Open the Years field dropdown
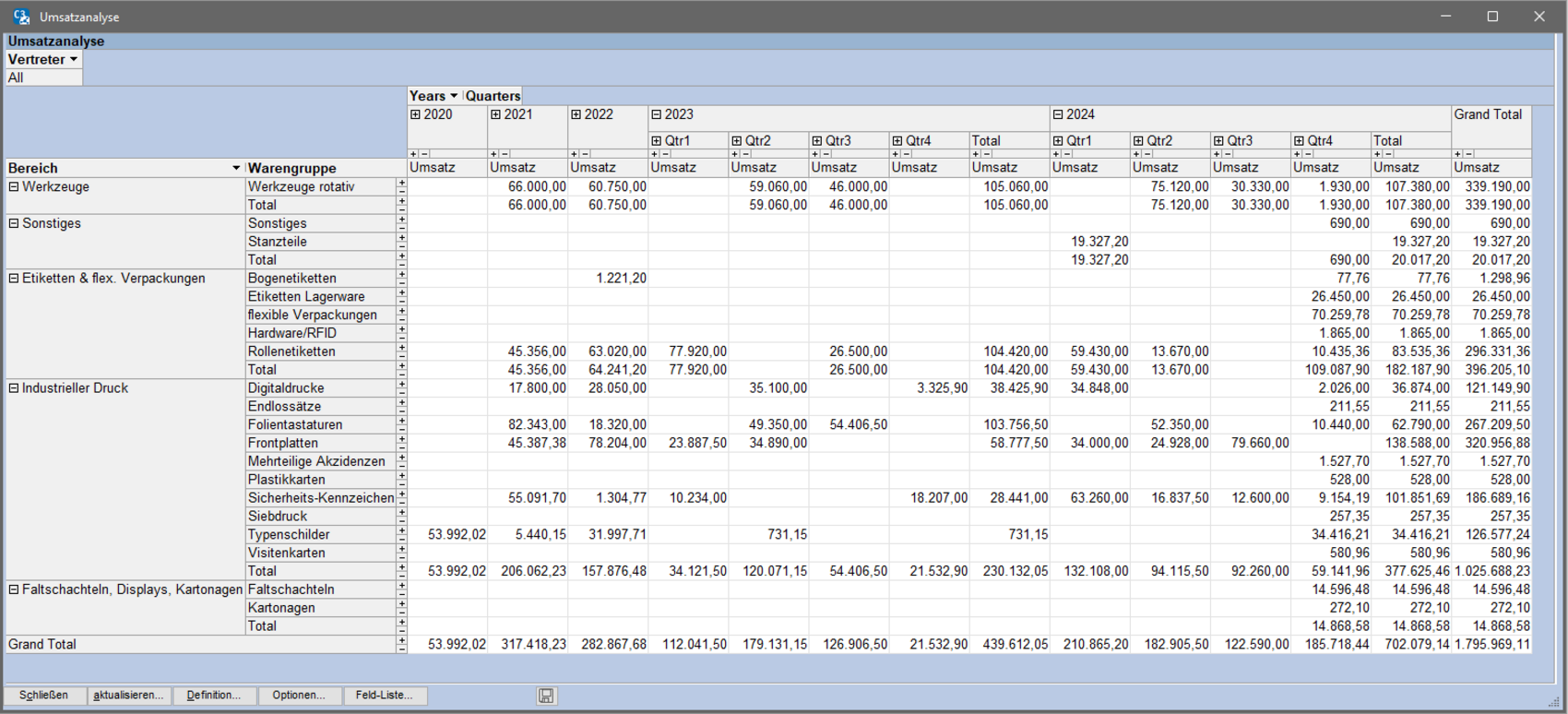This screenshot has width=1568, height=714. point(454,96)
